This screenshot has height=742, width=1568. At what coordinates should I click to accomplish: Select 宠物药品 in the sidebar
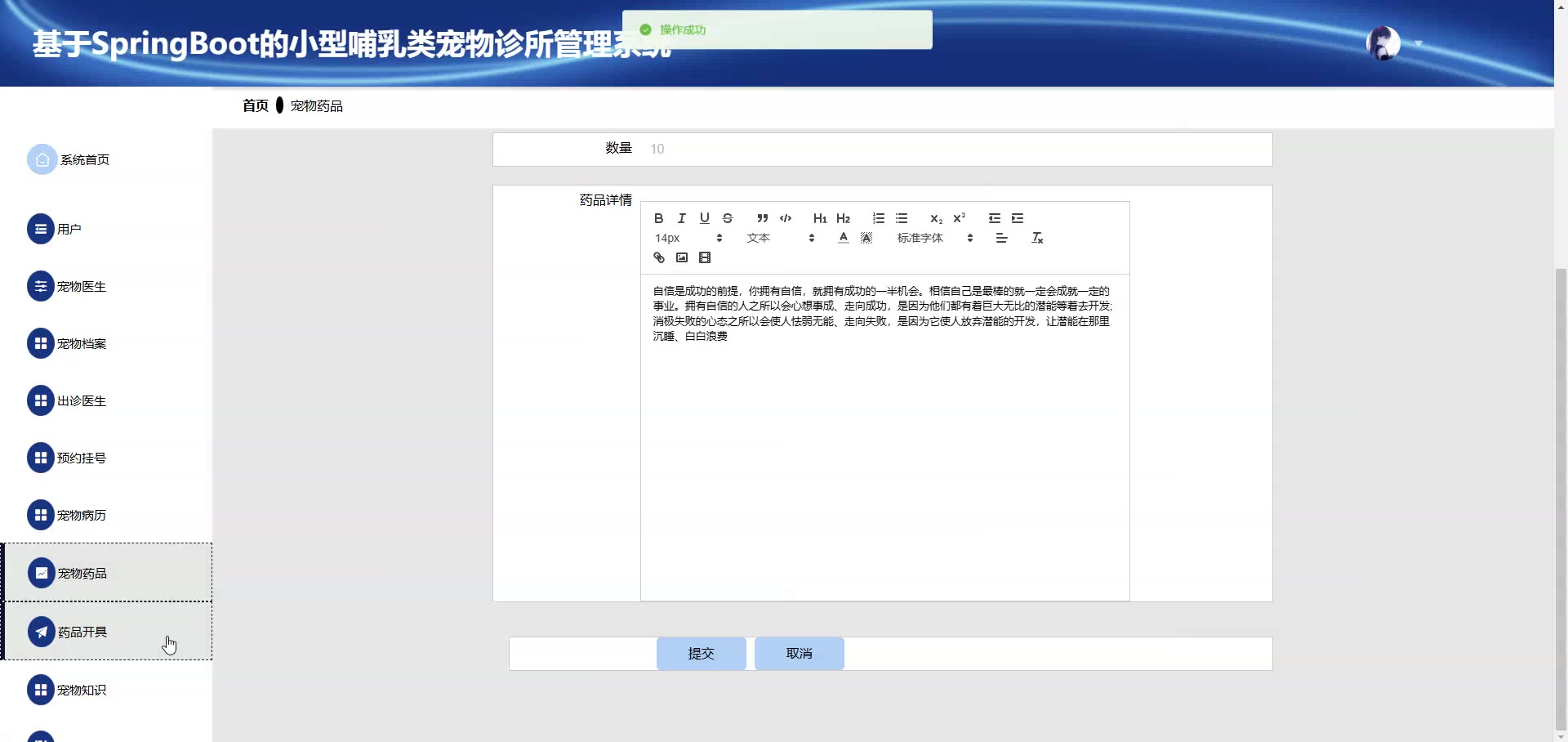[x=107, y=573]
